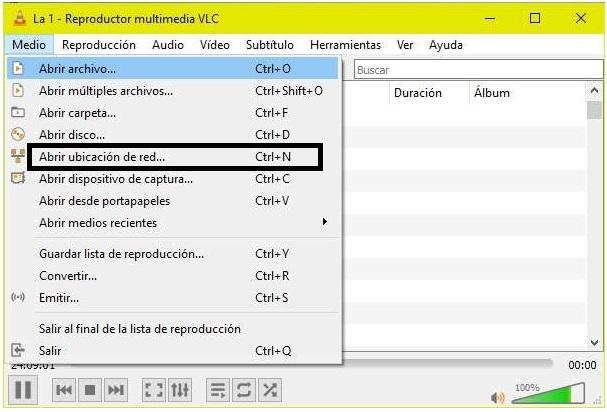Open the Subtítulo menu
The image size is (607, 412).
(270, 45)
